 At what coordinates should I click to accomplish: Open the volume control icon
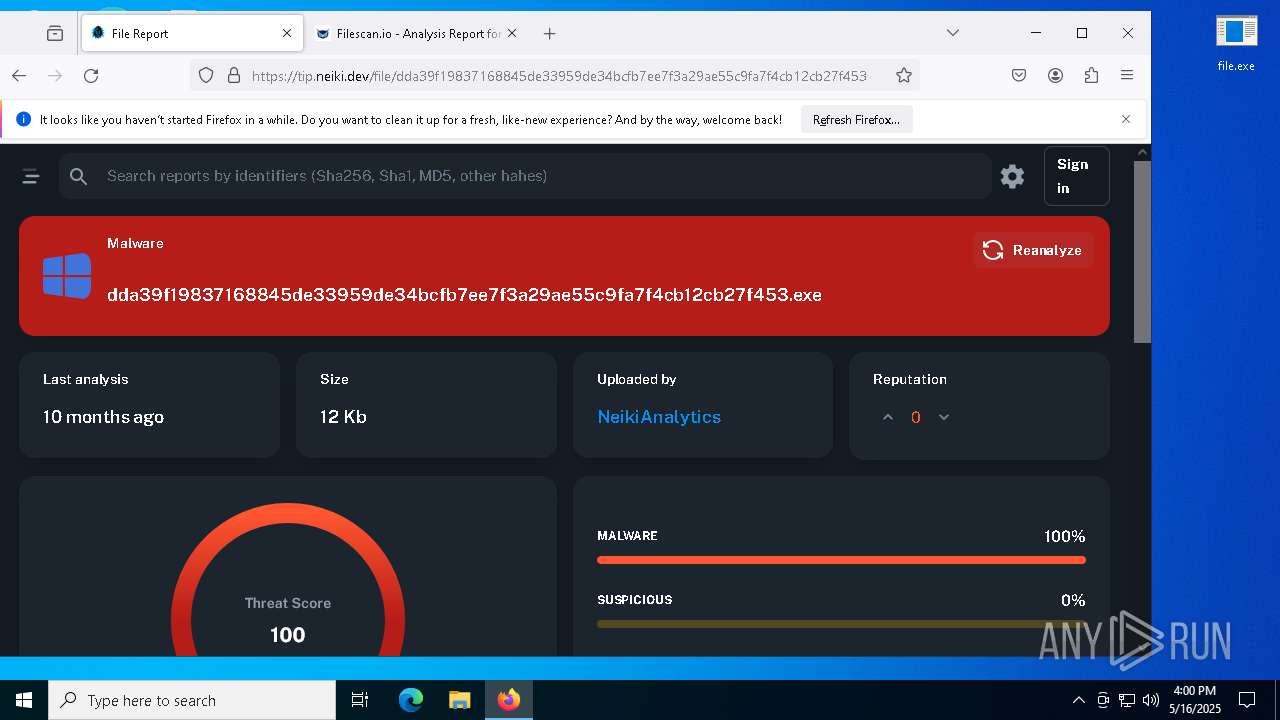(x=1150, y=700)
